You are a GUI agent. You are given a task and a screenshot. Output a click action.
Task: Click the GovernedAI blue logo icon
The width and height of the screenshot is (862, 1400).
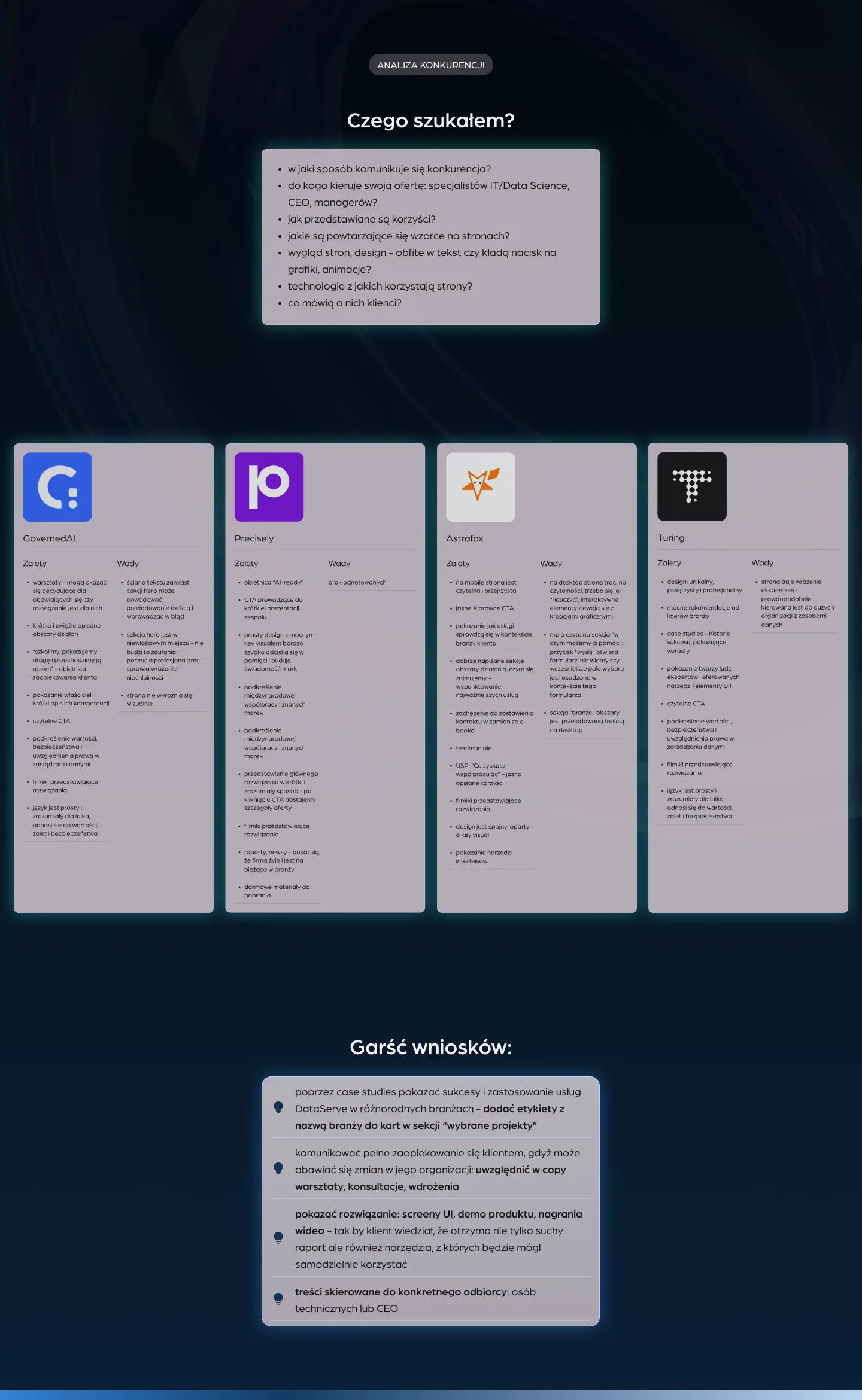(x=57, y=487)
